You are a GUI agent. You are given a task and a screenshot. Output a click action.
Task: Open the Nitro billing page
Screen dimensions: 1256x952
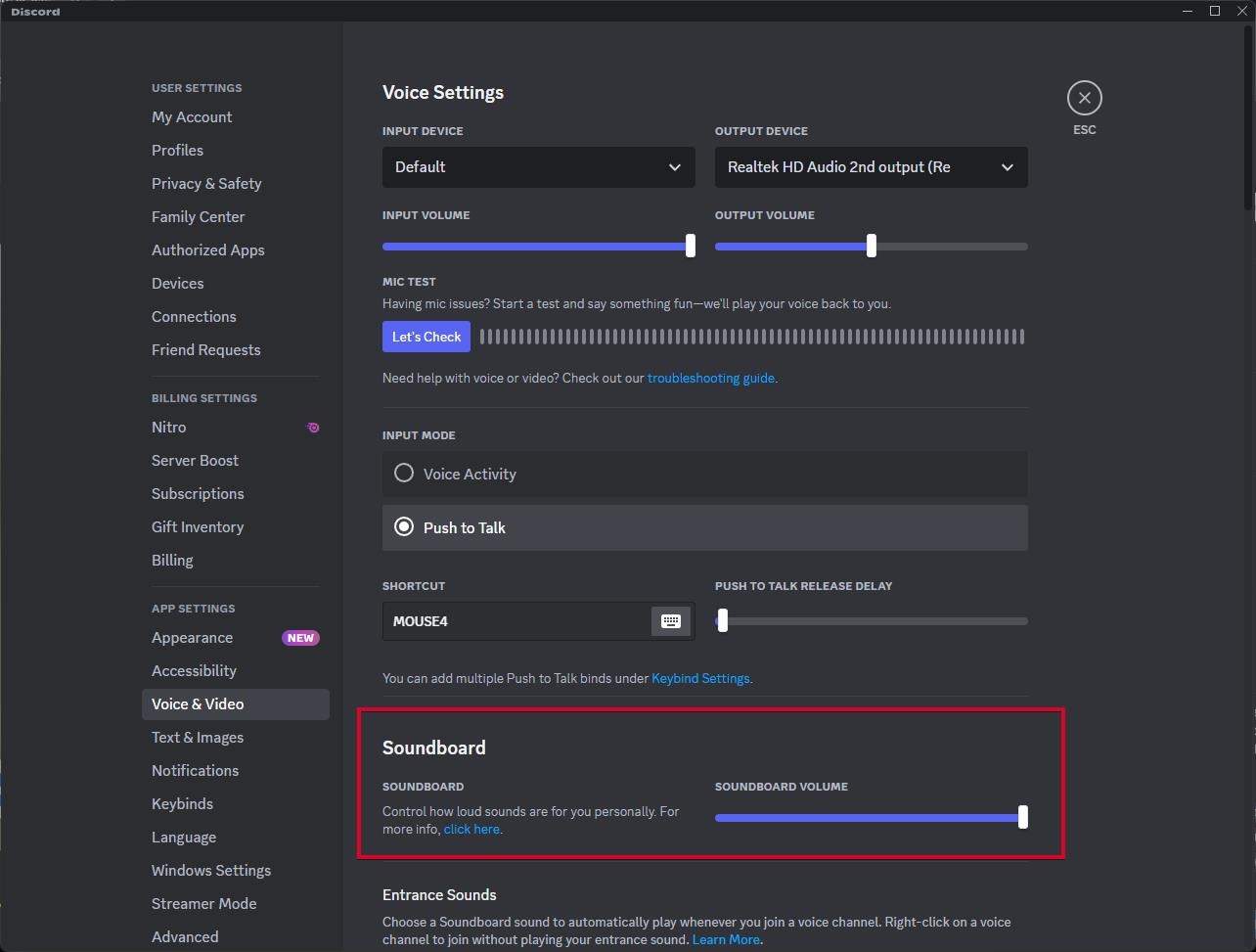click(x=236, y=428)
